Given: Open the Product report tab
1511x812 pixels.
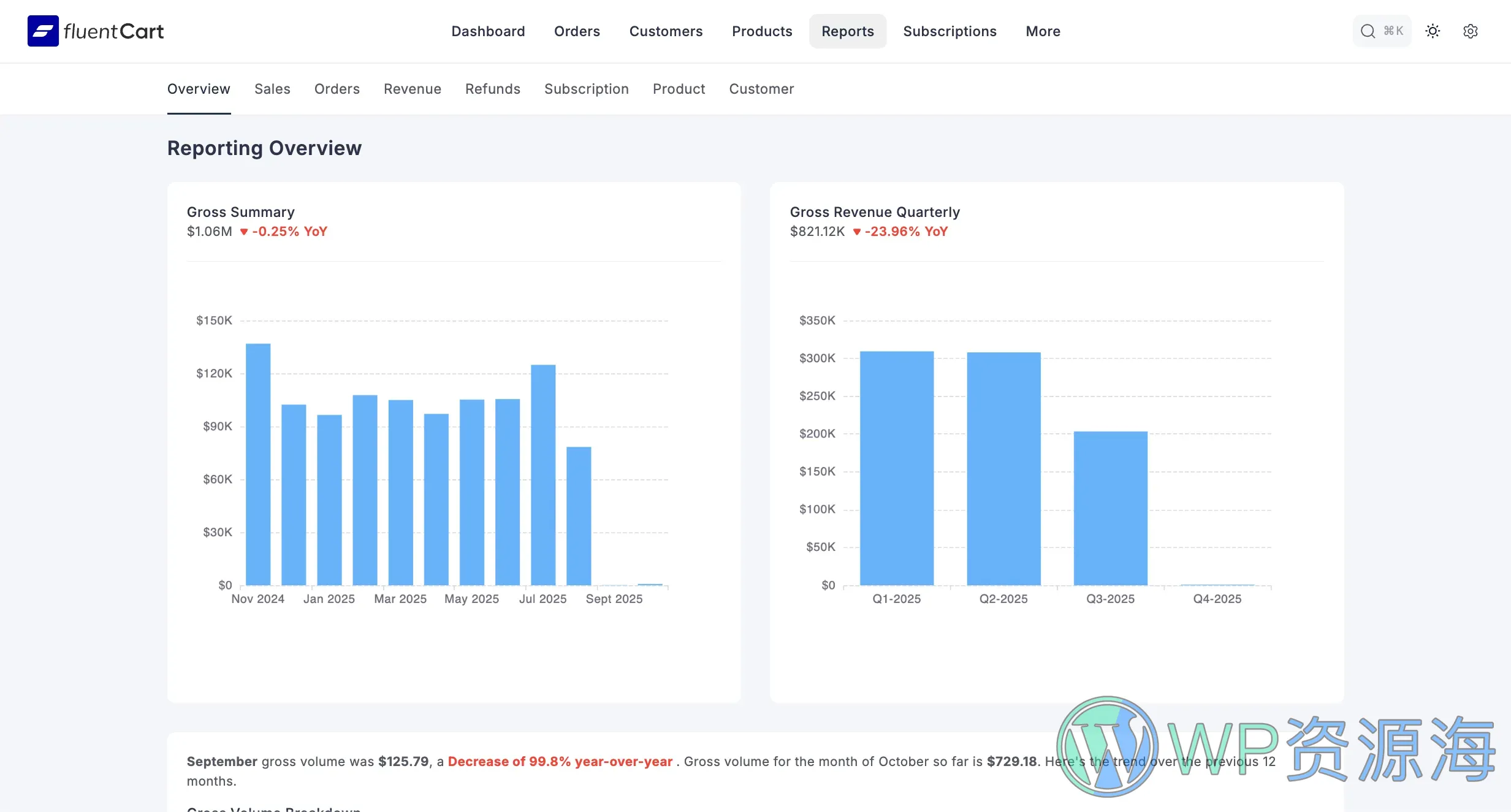Looking at the screenshot, I should coord(679,89).
